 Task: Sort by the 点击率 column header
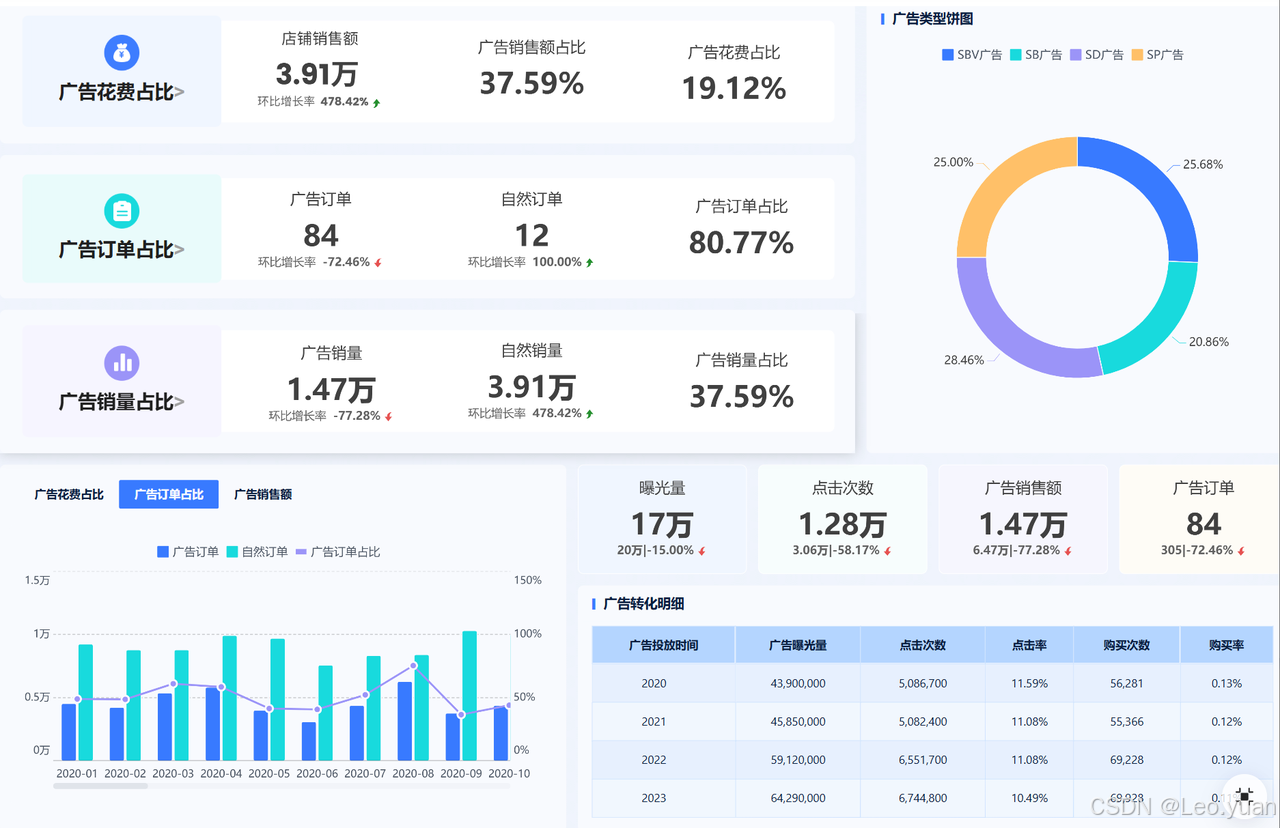coord(1029,645)
